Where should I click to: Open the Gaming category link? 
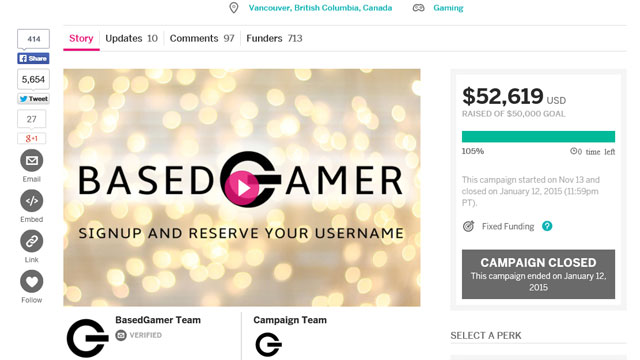point(448,8)
